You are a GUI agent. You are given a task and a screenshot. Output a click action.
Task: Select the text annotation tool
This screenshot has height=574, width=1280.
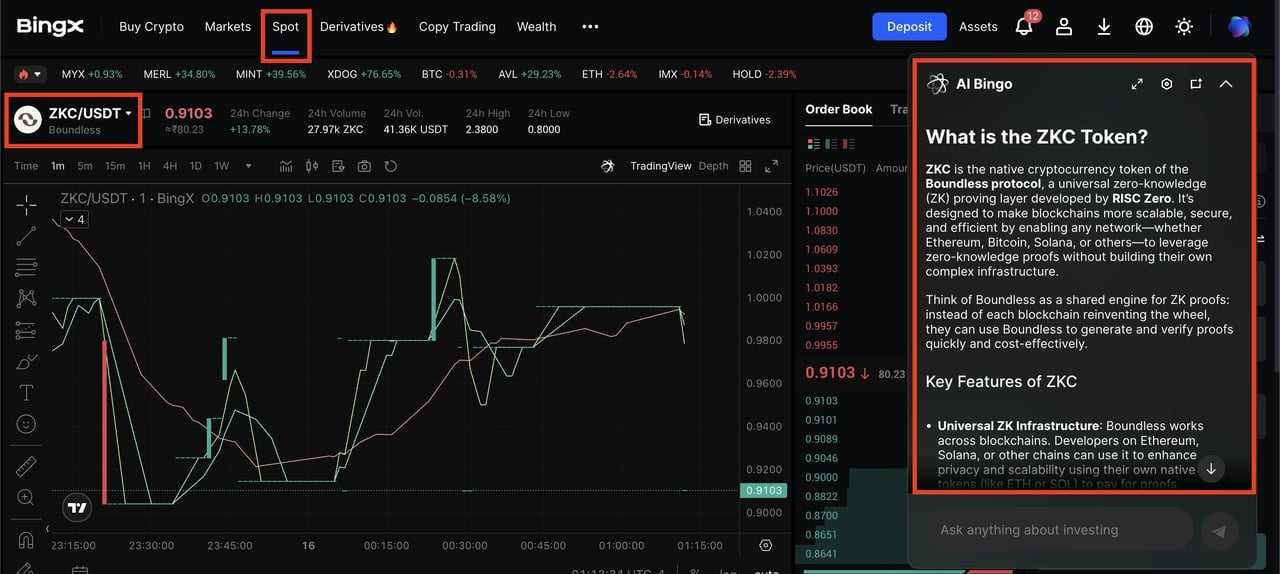(26, 392)
